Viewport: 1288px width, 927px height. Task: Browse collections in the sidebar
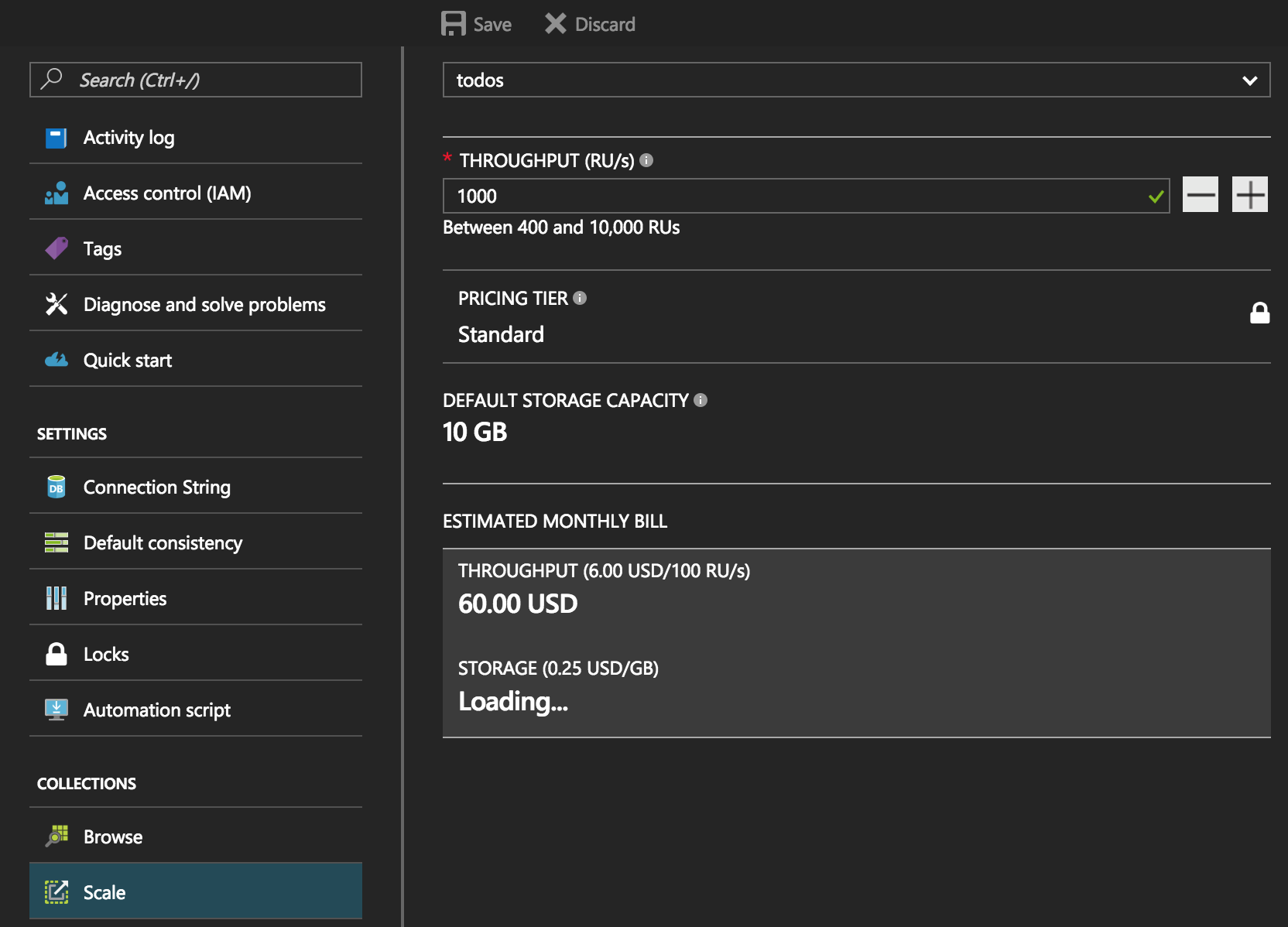coord(113,837)
